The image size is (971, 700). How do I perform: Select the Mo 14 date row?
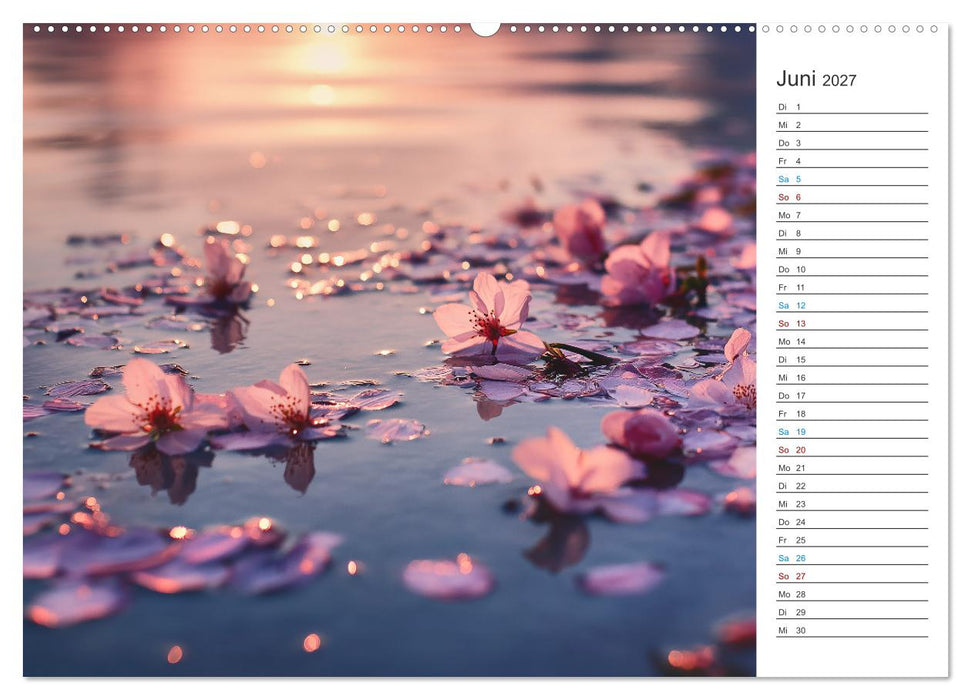tap(852, 341)
